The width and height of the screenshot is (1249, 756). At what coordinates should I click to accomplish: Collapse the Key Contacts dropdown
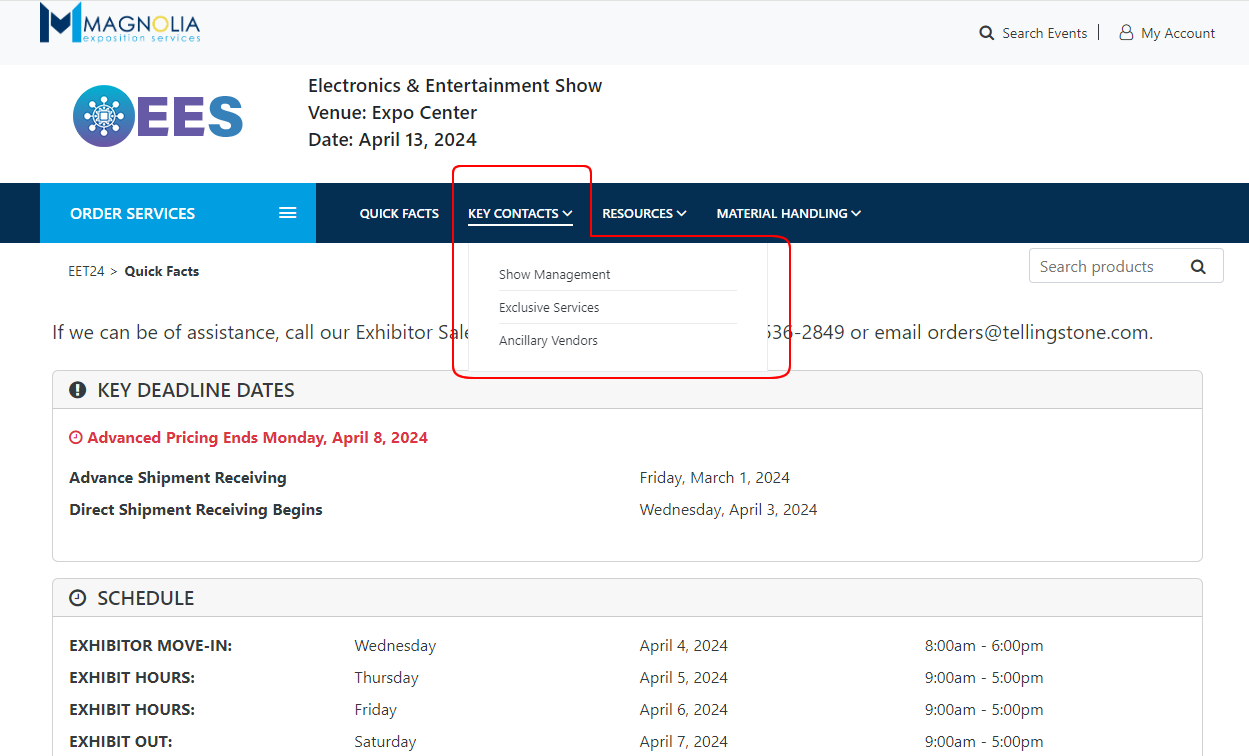(x=520, y=213)
